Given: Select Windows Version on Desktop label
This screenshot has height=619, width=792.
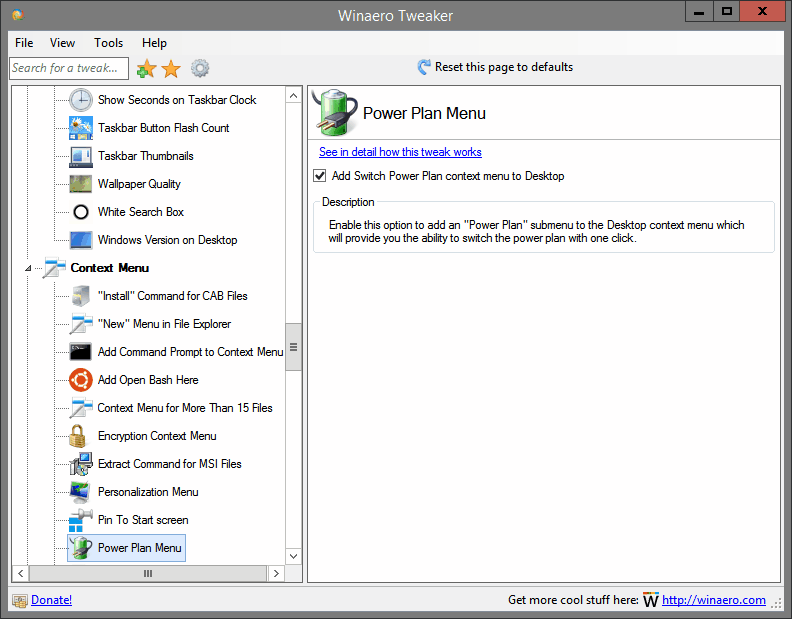Looking at the screenshot, I should pyautogui.click(x=167, y=240).
